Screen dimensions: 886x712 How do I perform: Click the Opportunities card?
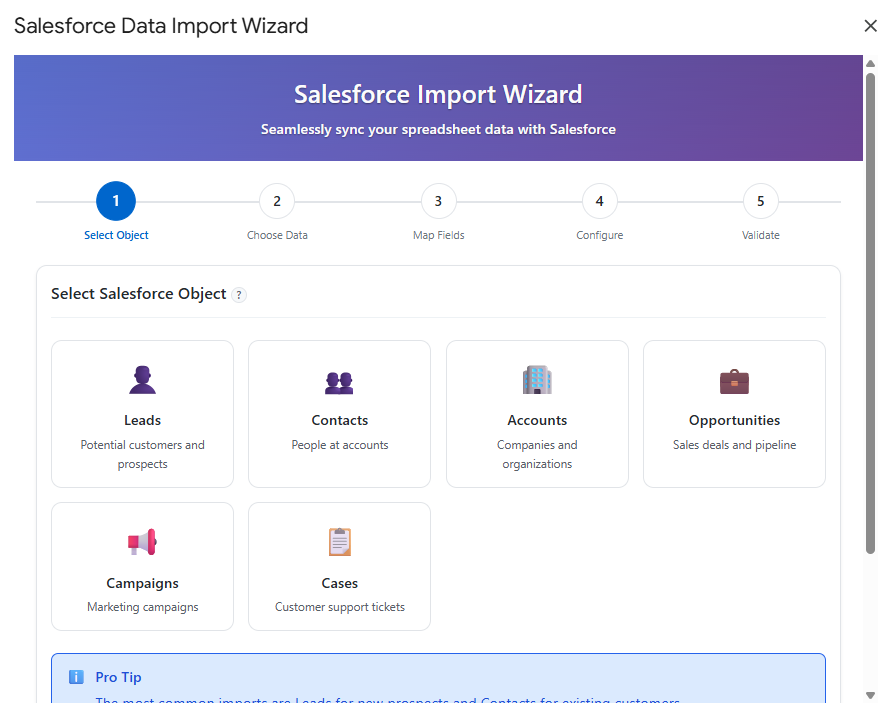[x=734, y=414]
